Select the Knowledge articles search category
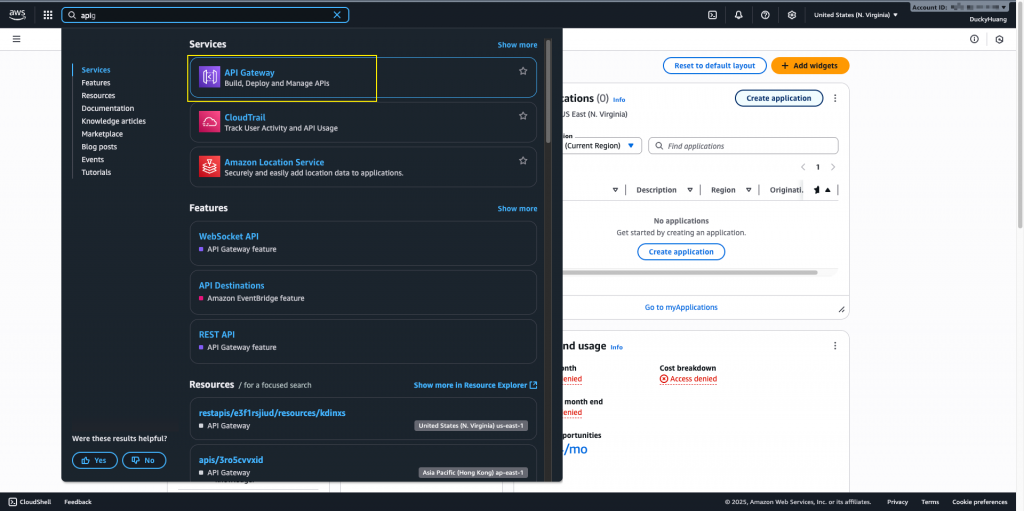The width and height of the screenshot is (1024, 511). coord(114,122)
